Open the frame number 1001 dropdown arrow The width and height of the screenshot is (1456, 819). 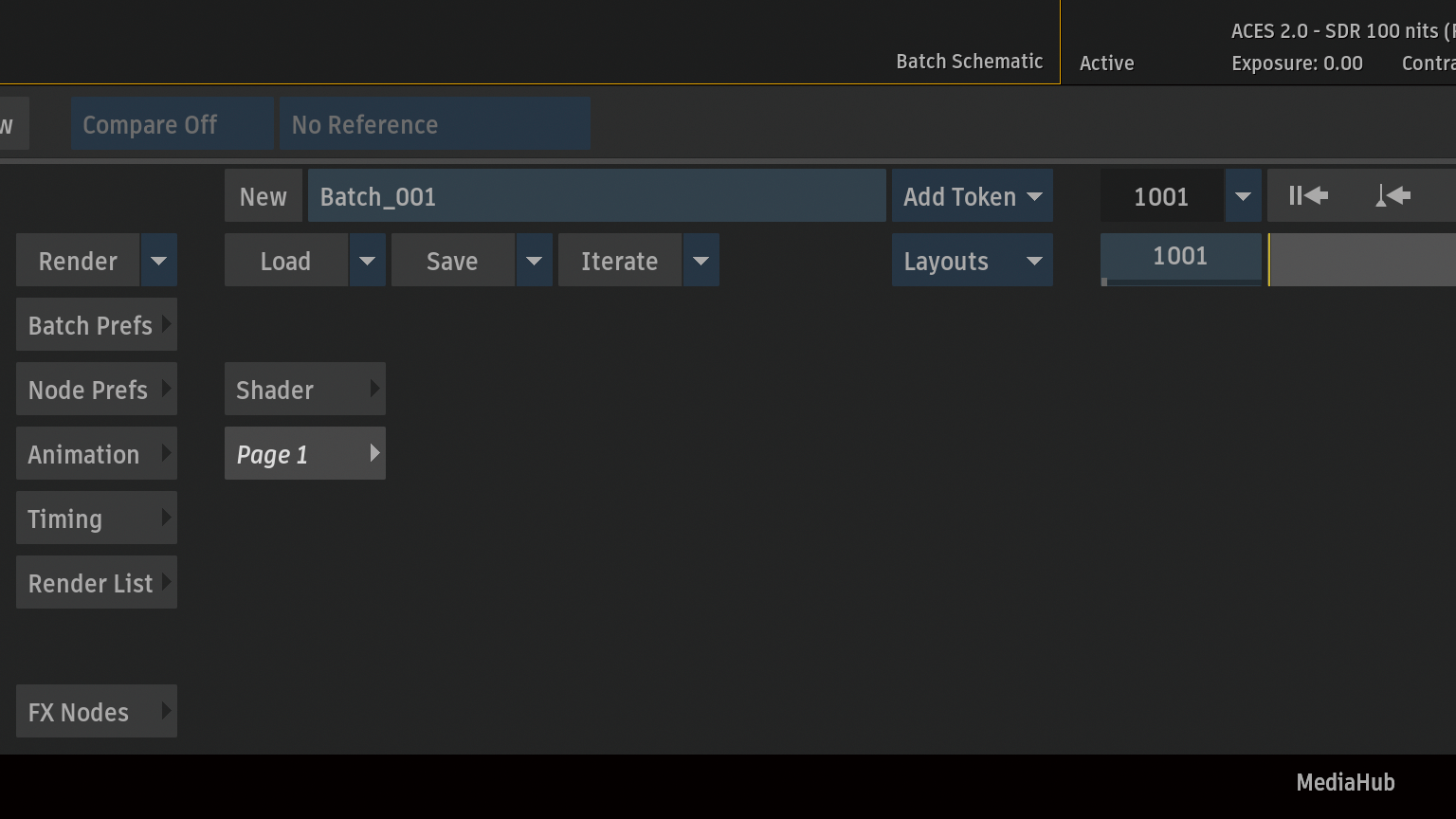click(x=1243, y=196)
